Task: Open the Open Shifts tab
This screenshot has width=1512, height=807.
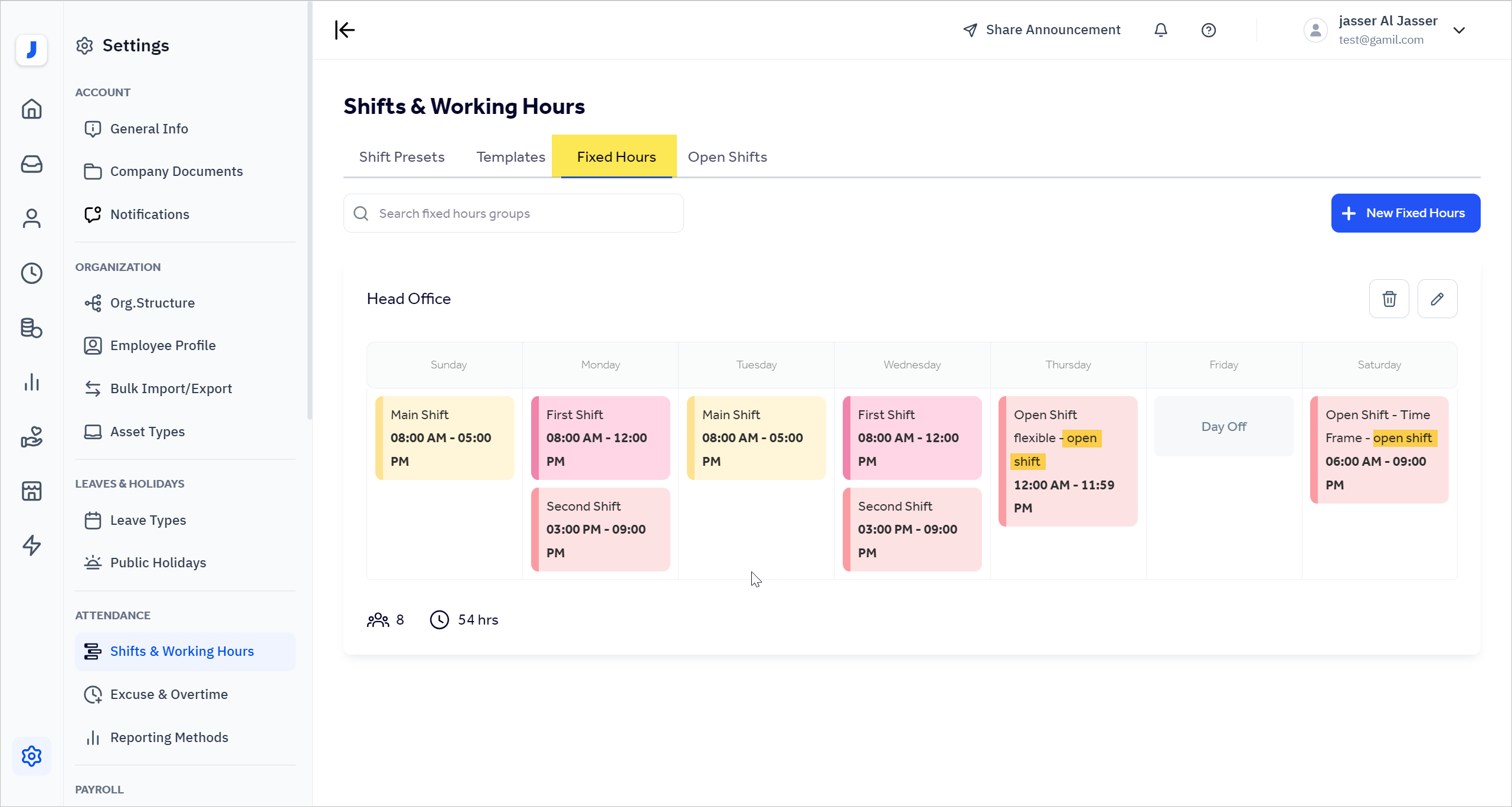Action: tap(727, 156)
